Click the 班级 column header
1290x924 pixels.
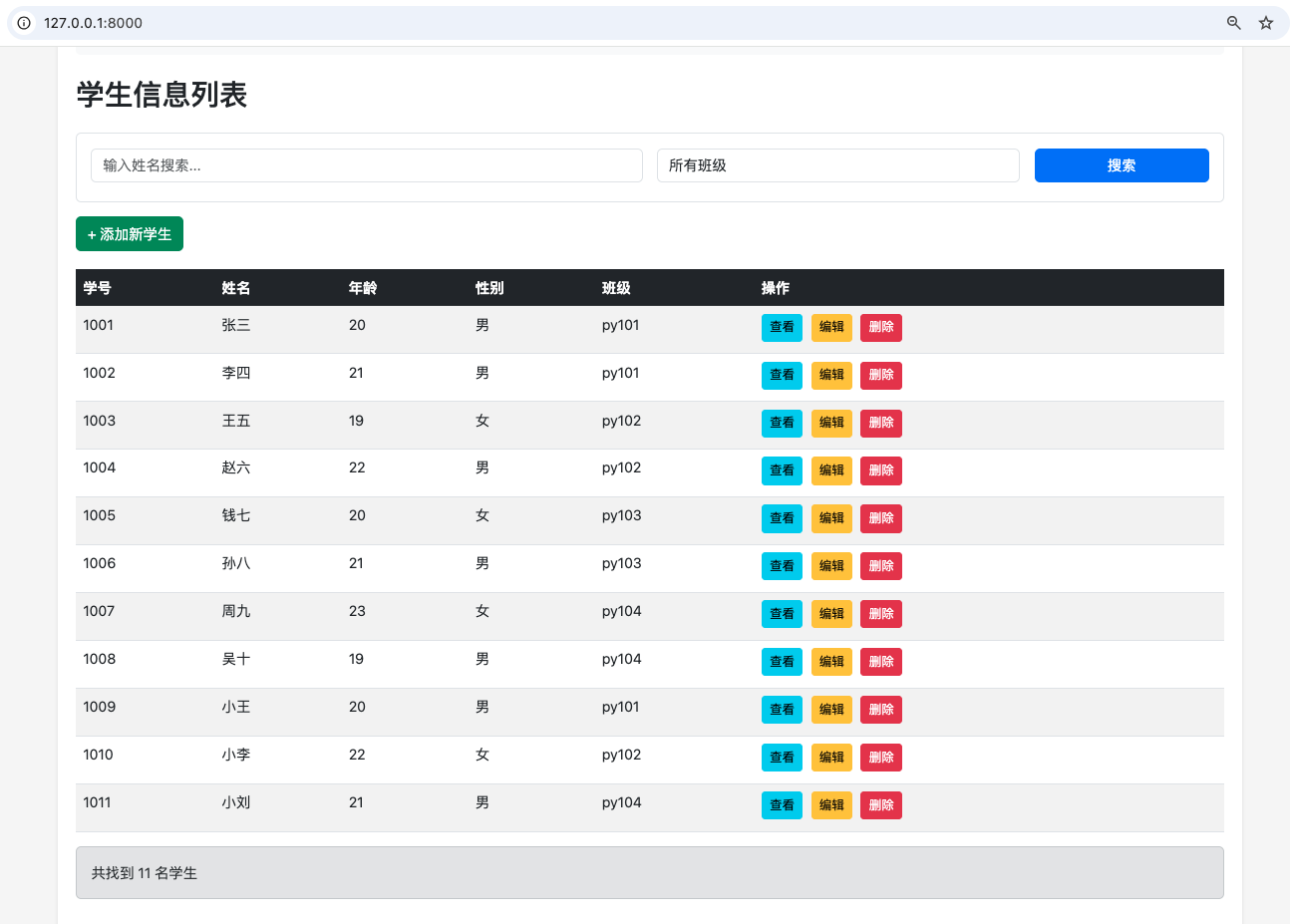[x=616, y=288]
